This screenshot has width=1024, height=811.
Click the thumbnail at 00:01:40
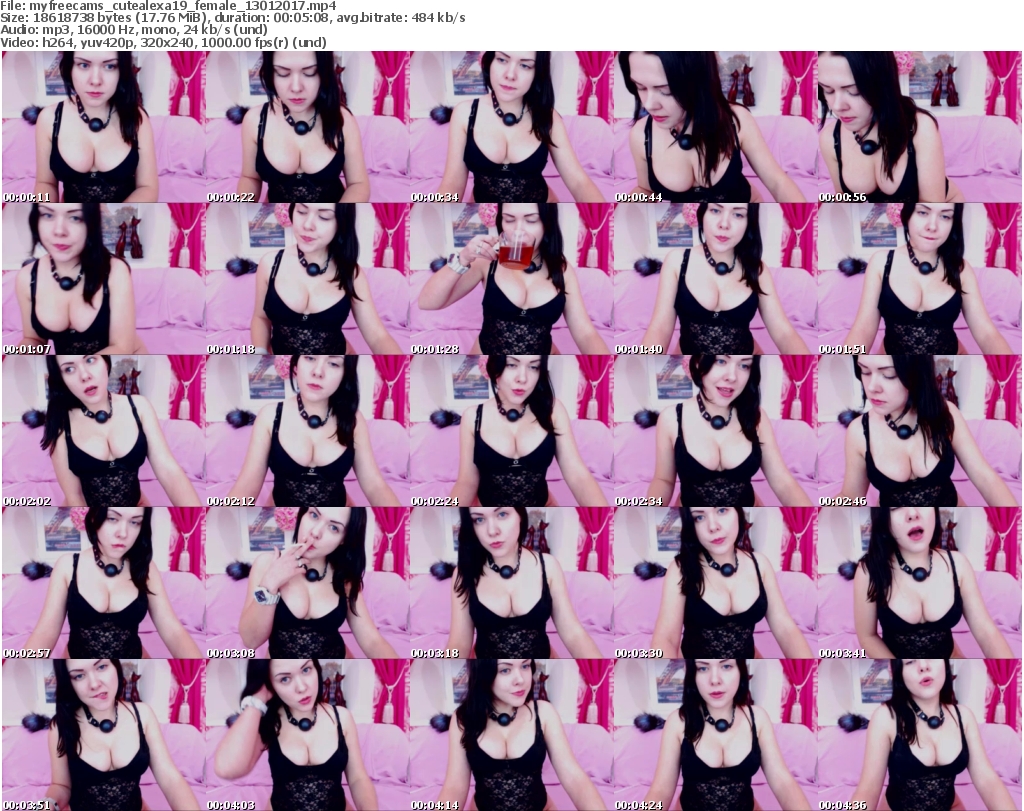(x=716, y=279)
